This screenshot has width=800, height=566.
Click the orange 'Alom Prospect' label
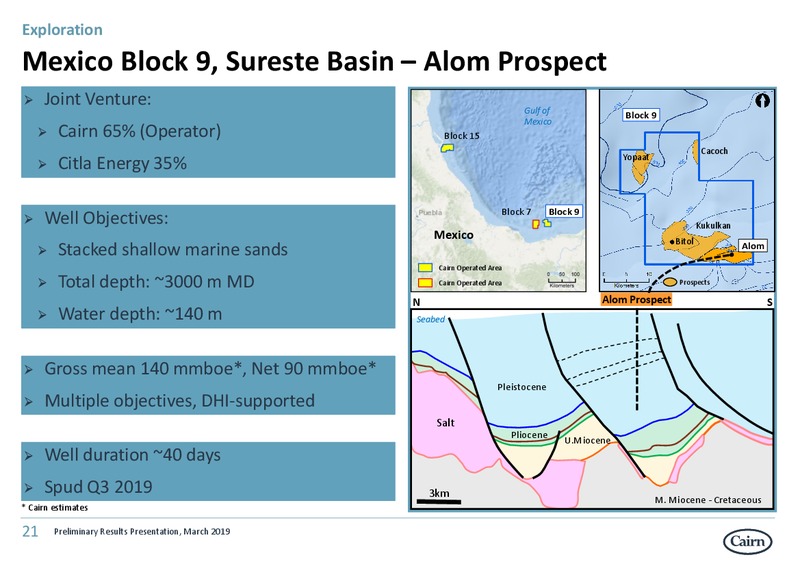636,300
